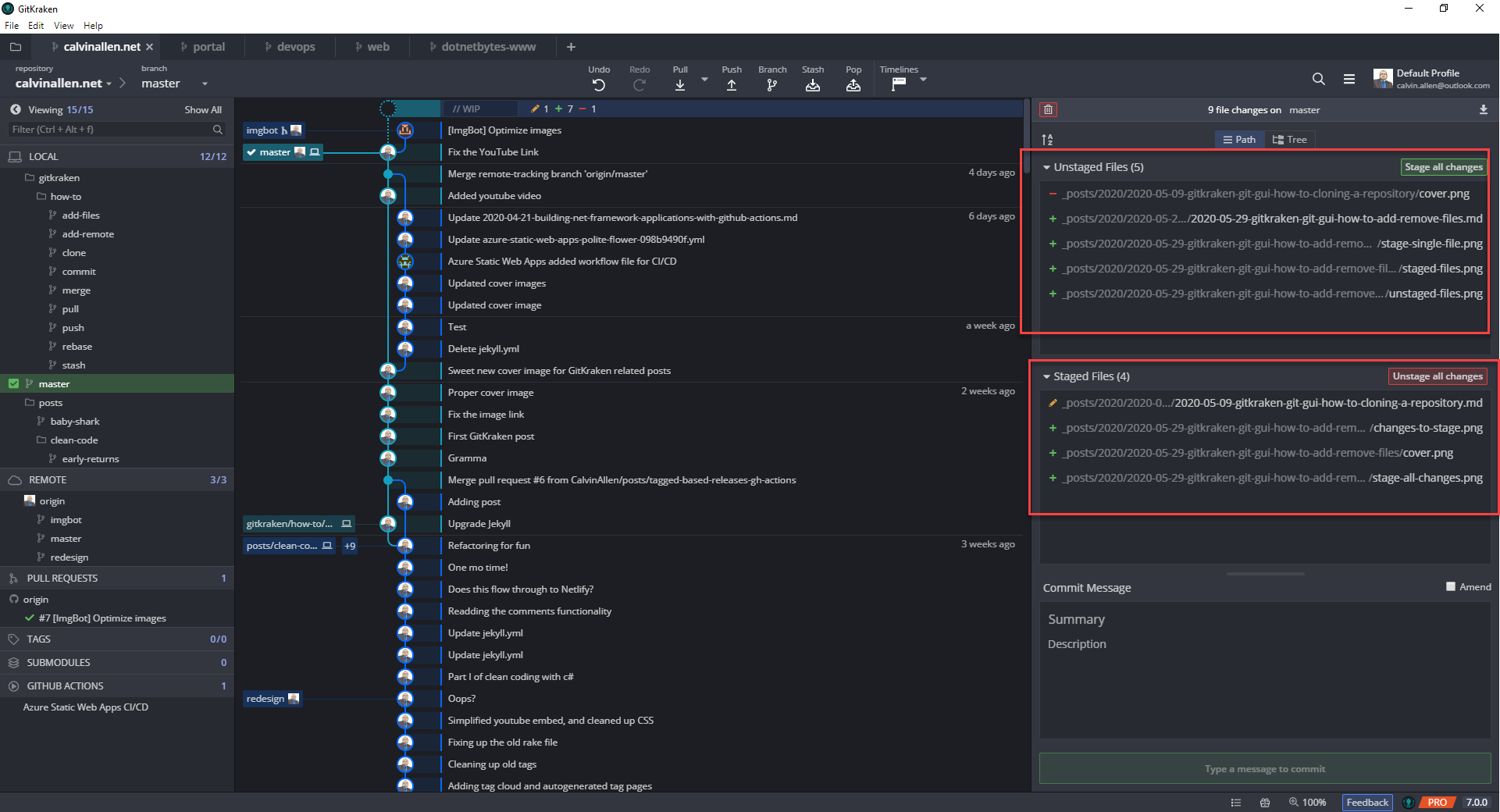
Task: Click the Feedback button
Action: tap(1367, 802)
